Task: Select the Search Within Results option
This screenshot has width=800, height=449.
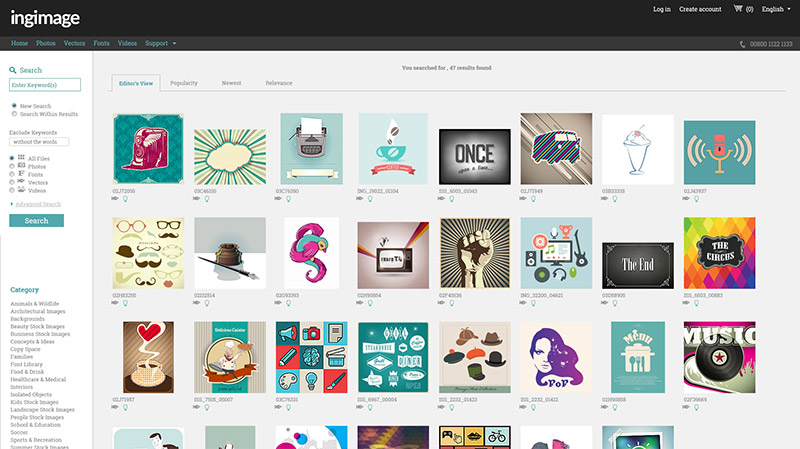Action: [13, 114]
